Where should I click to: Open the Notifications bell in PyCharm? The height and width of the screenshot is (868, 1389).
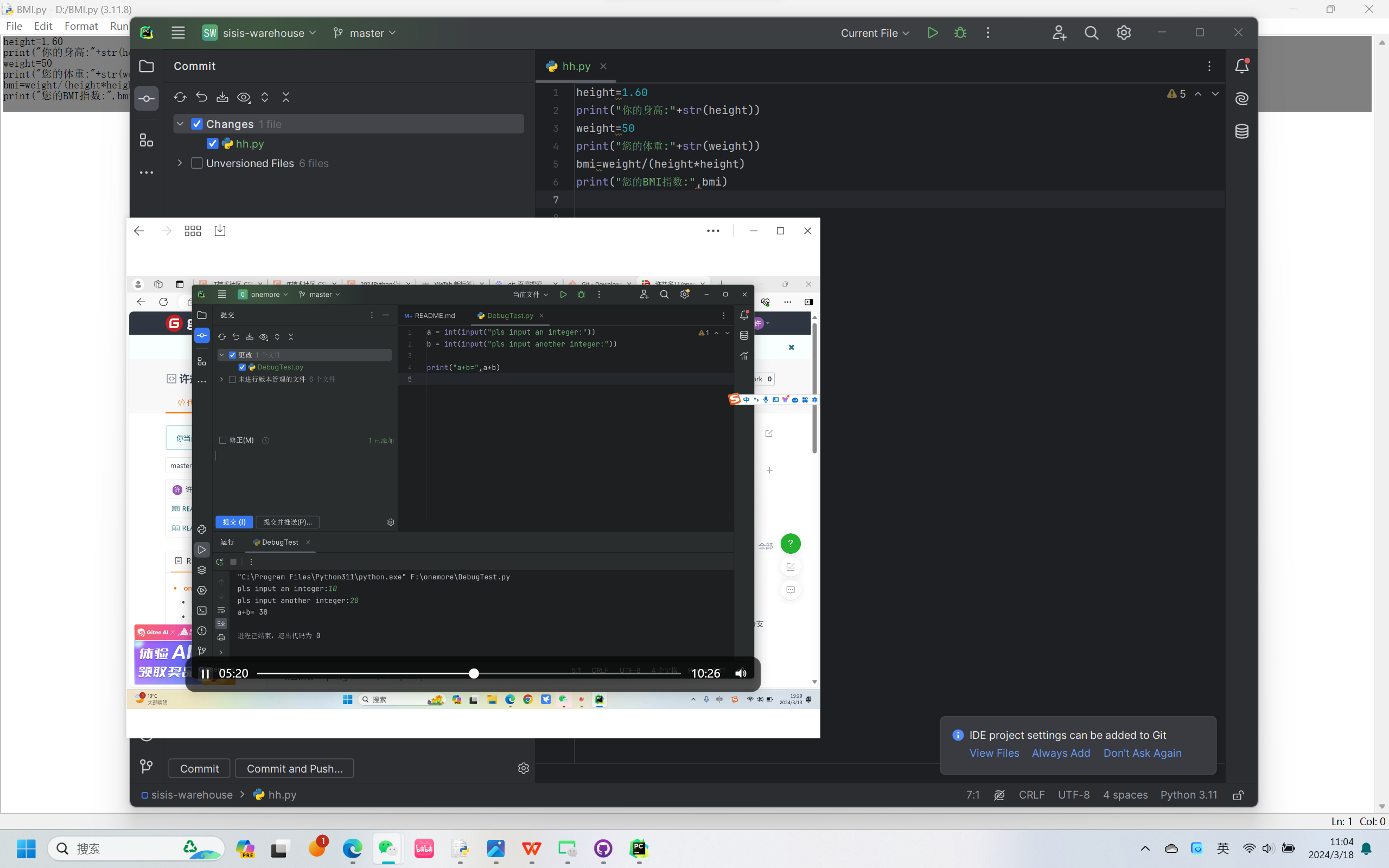1241,66
